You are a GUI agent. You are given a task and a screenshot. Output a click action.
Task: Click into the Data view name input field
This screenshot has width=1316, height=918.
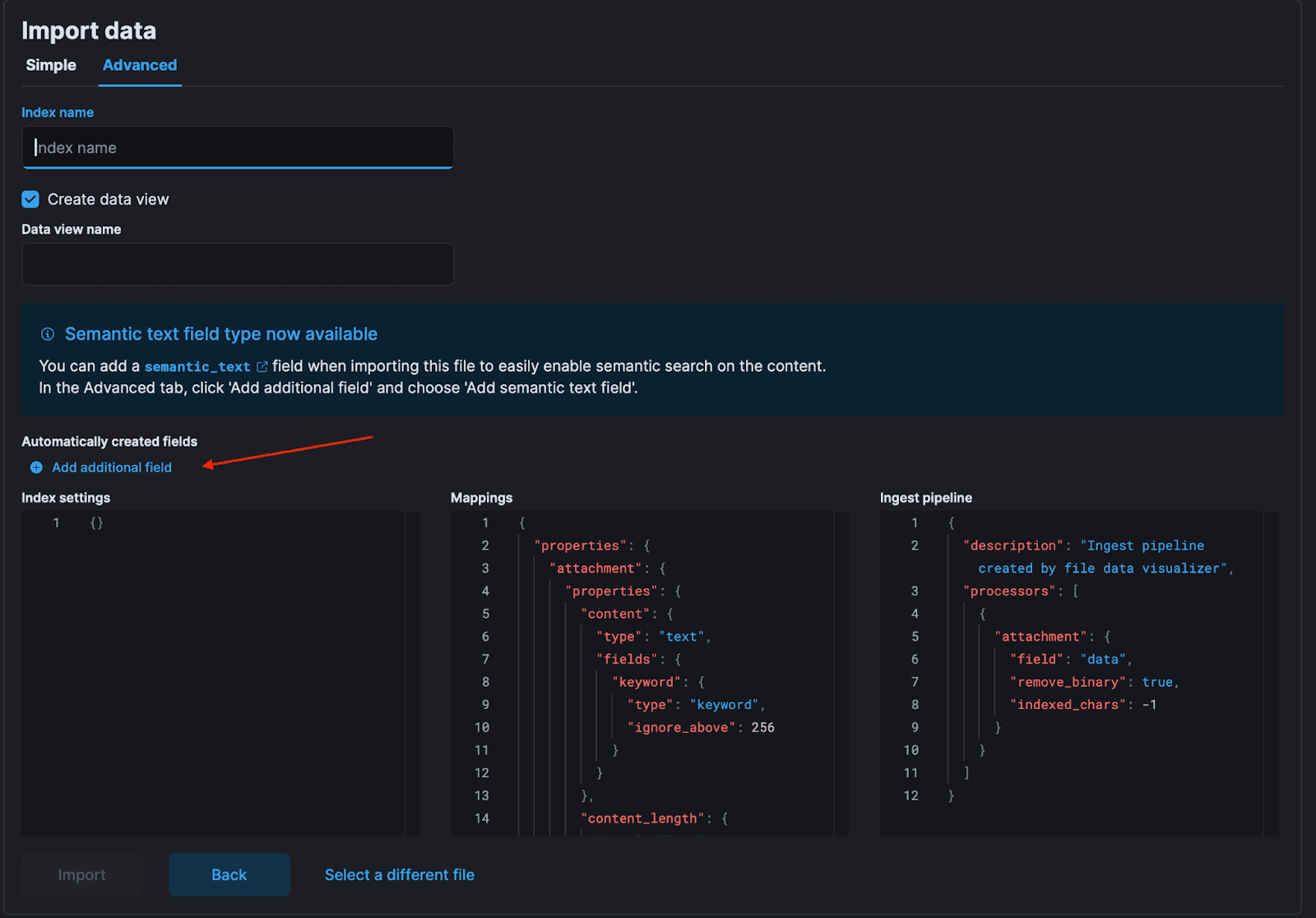(238, 264)
